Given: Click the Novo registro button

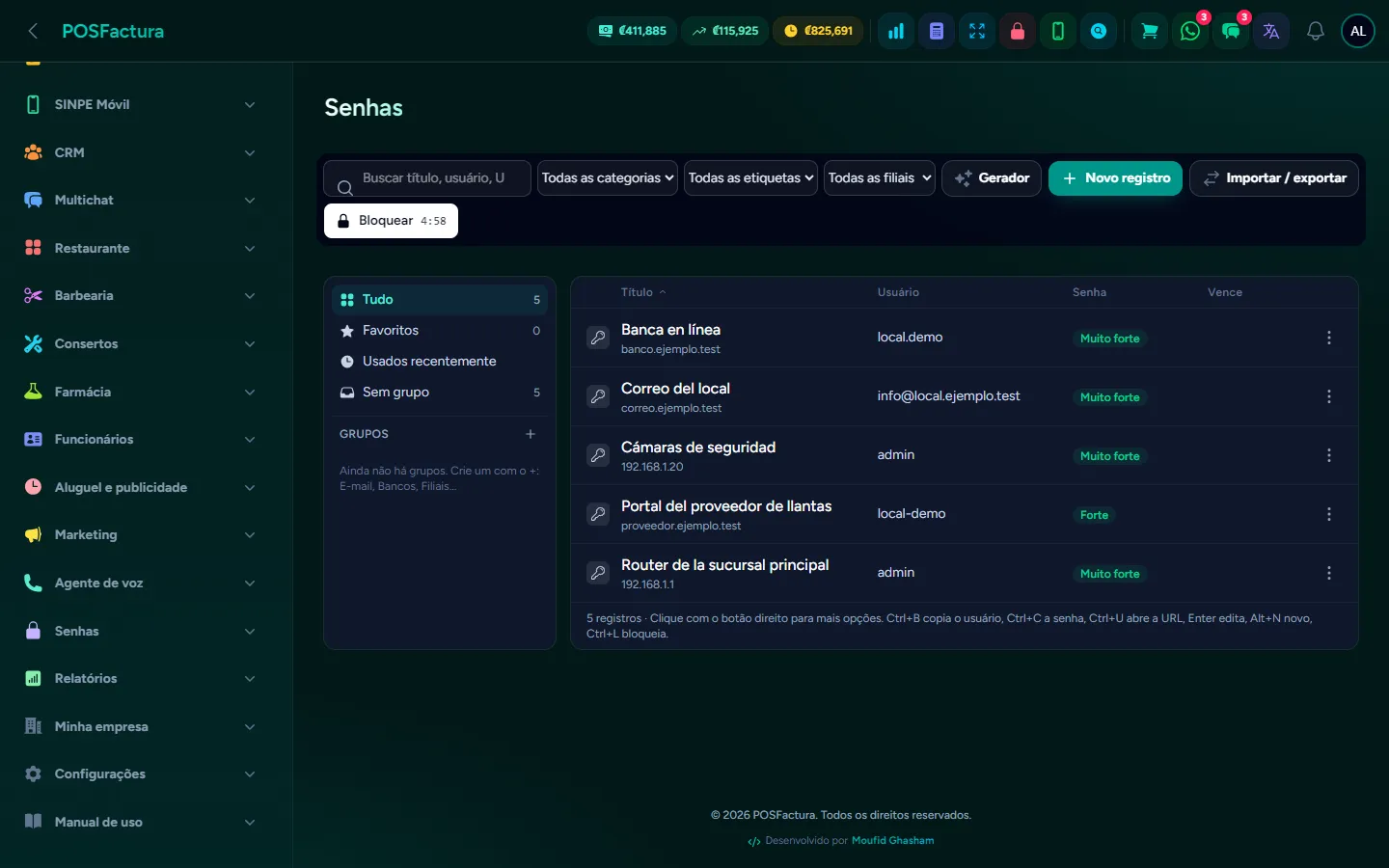Looking at the screenshot, I should click(1115, 178).
